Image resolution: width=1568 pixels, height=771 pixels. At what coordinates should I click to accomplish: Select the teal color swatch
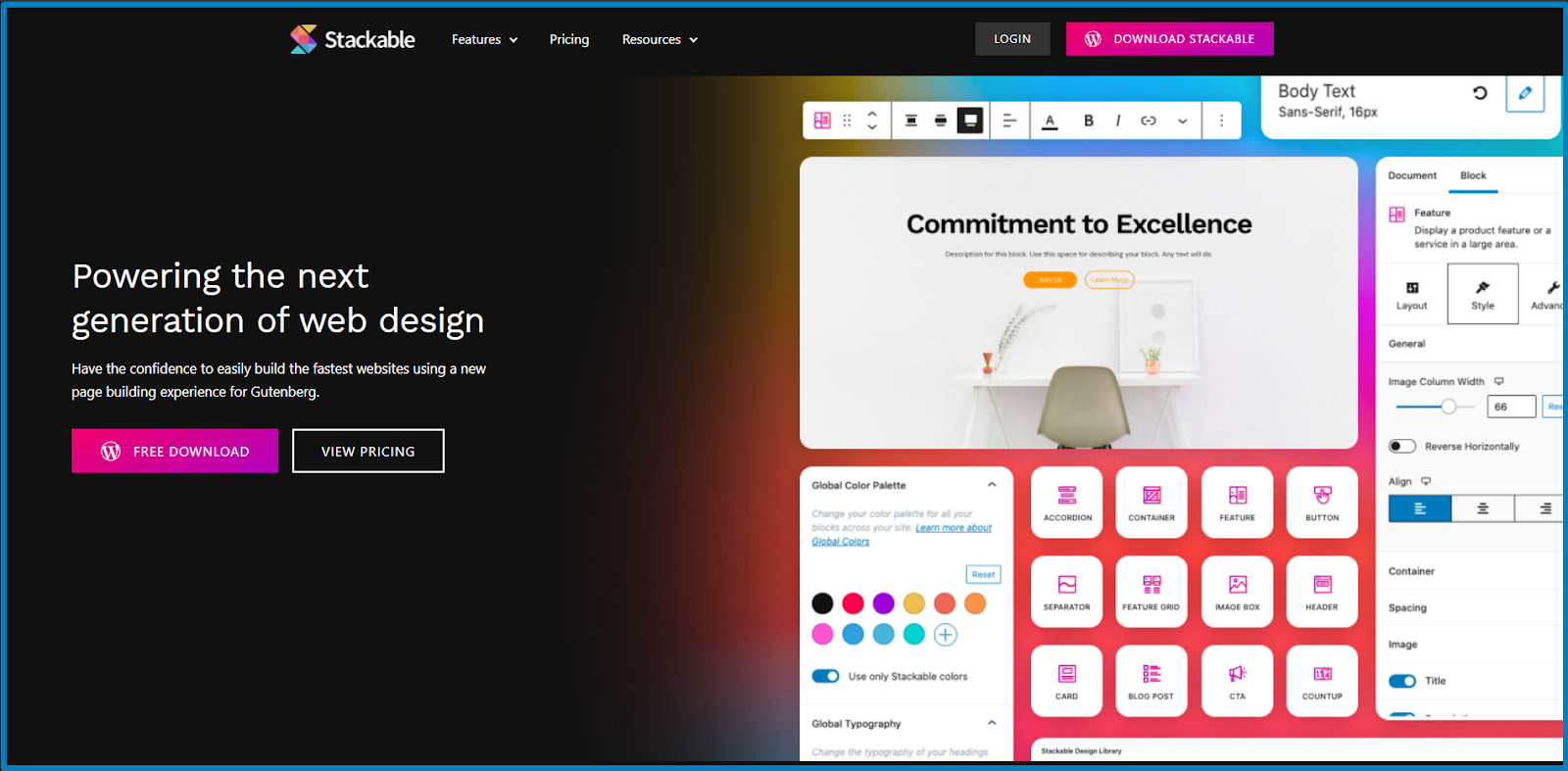[x=913, y=635]
